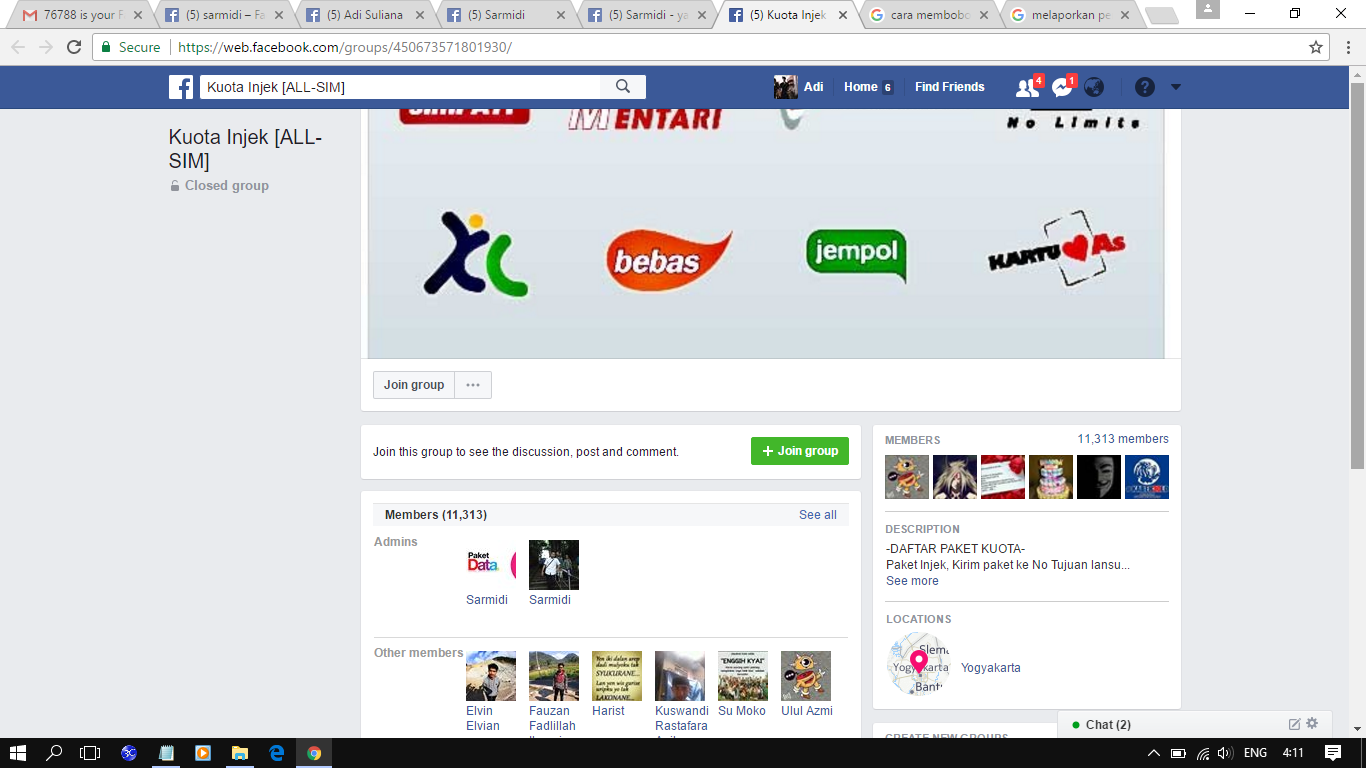Go to the Facebook home logo
Viewport: 1366px width, 768px height.
pyautogui.click(x=181, y=87)
